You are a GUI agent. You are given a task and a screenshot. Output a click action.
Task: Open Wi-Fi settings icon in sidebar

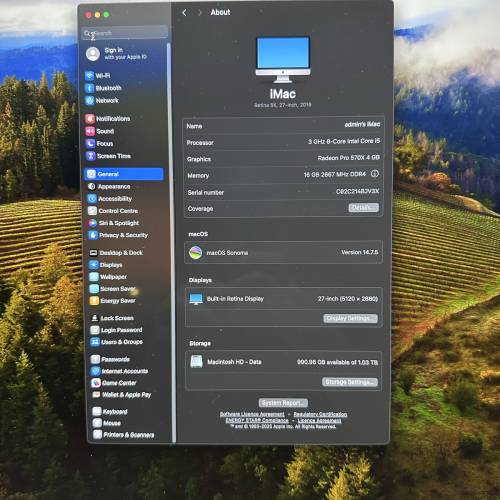(89, 76)
